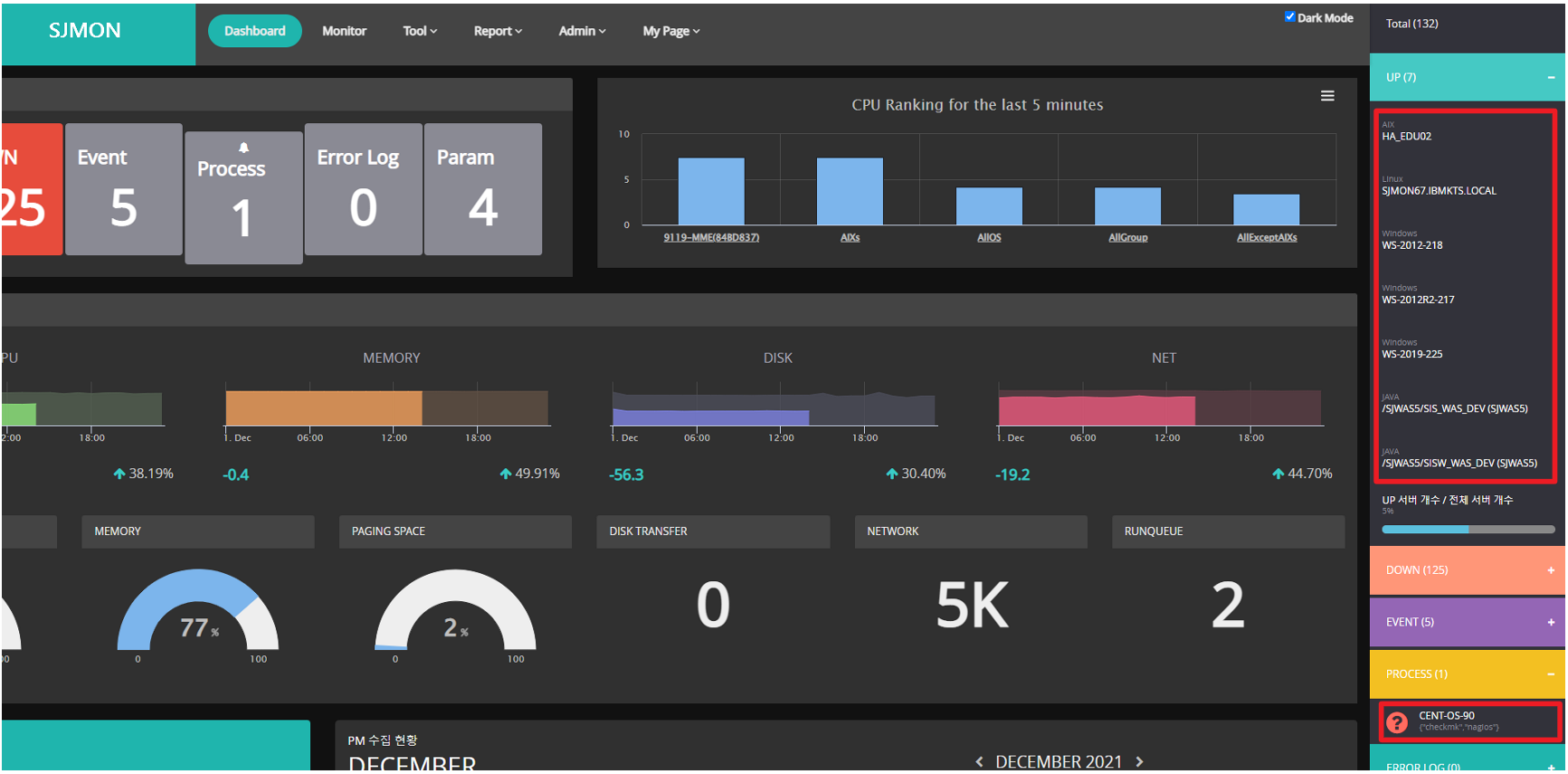
Task: Open the 9119-MME(84BD837) chart link
Action: coord(711,237)
